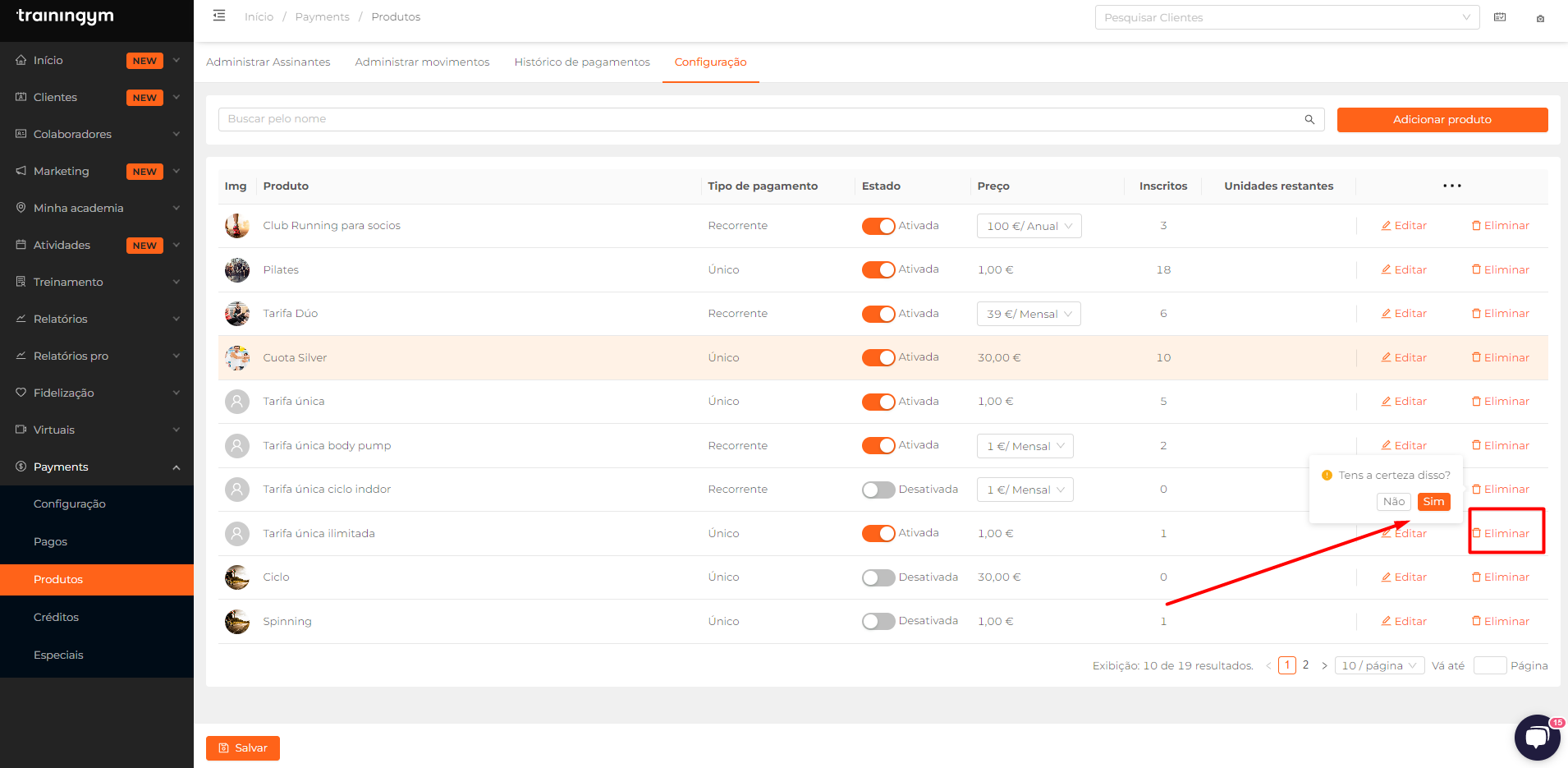Switch to Administrar Assinantes tab
The width and height of the screenshot is (1568, 768).
[x=268, y=62]
